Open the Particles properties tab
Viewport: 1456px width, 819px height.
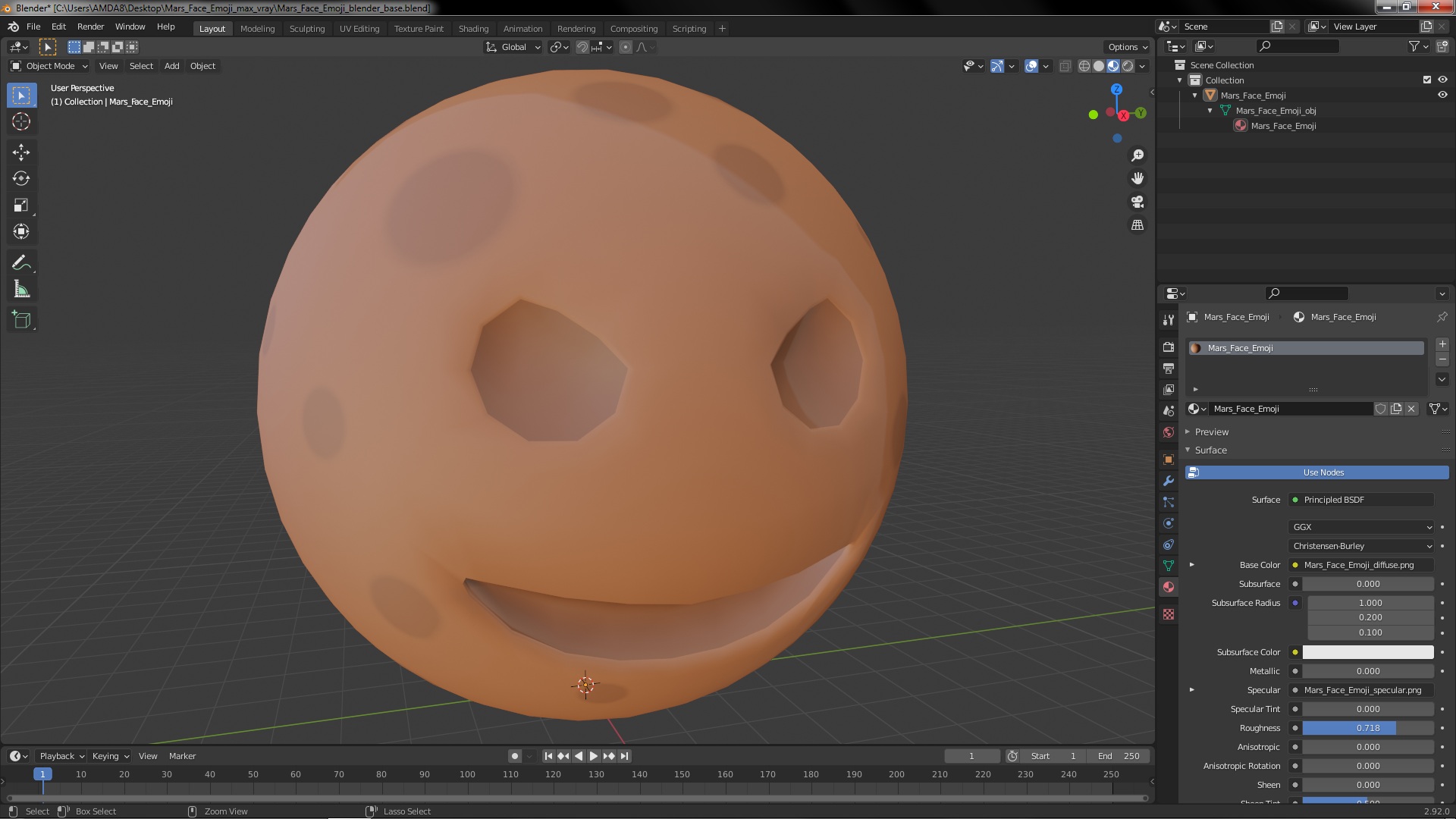pos(1169,502)
